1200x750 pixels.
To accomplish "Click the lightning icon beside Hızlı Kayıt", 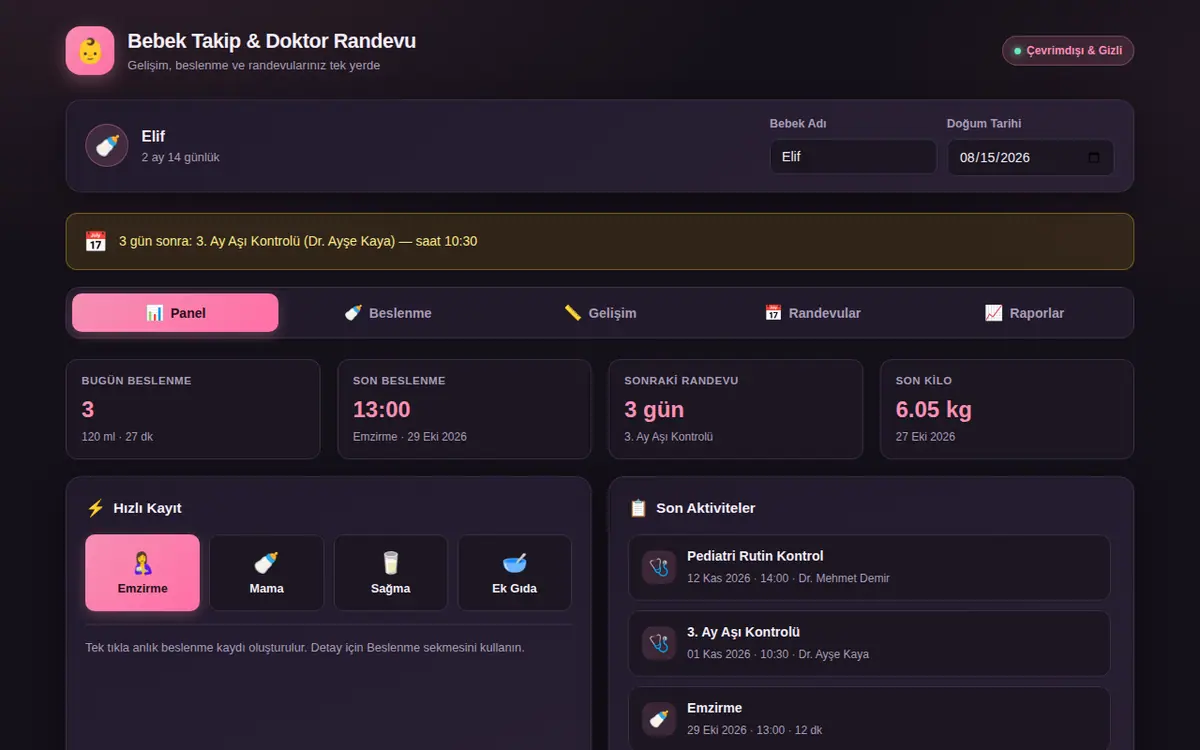I will (95, 508).
